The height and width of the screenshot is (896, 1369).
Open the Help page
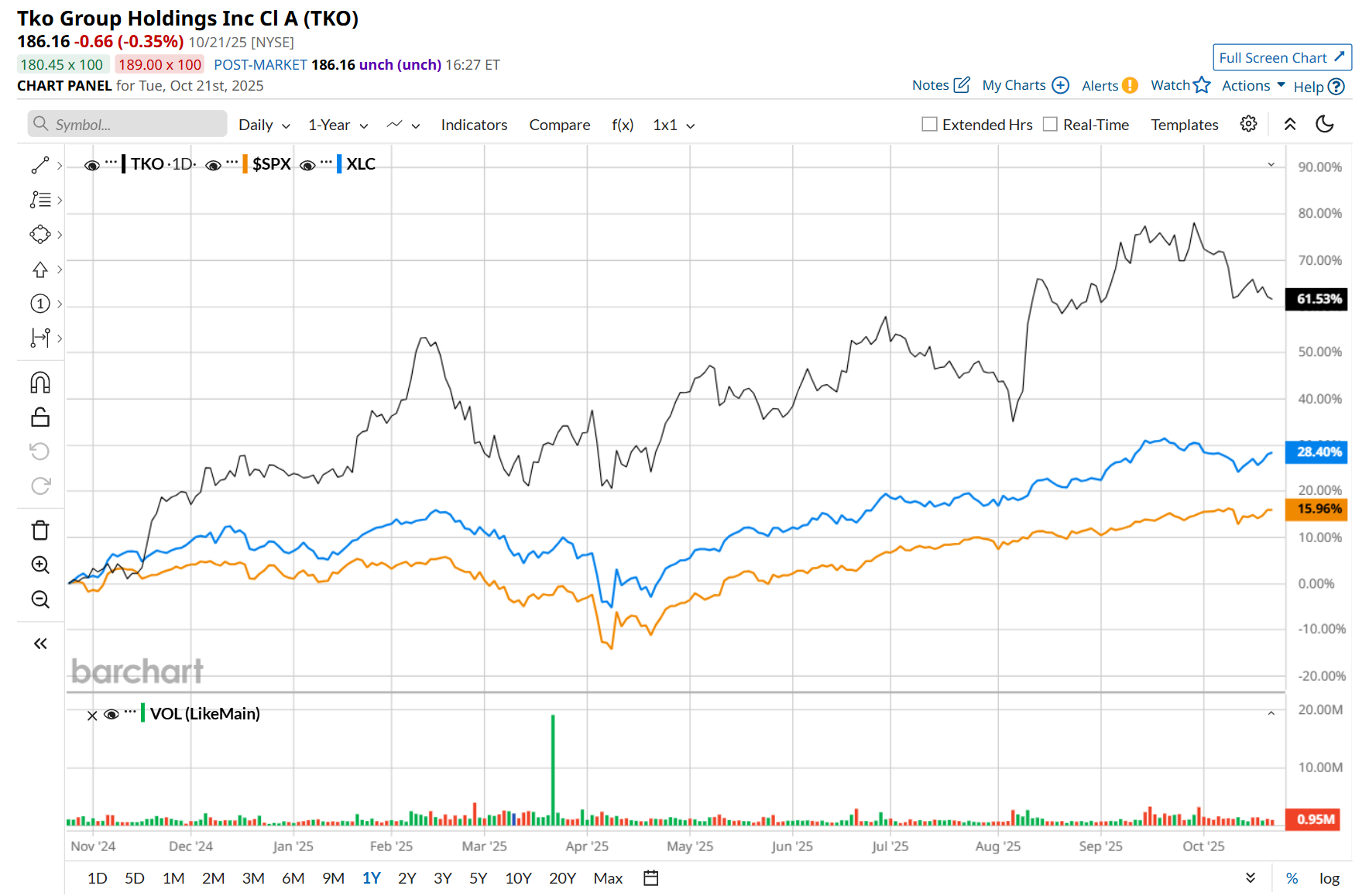pyautogui.click(x=1319, y=87)
